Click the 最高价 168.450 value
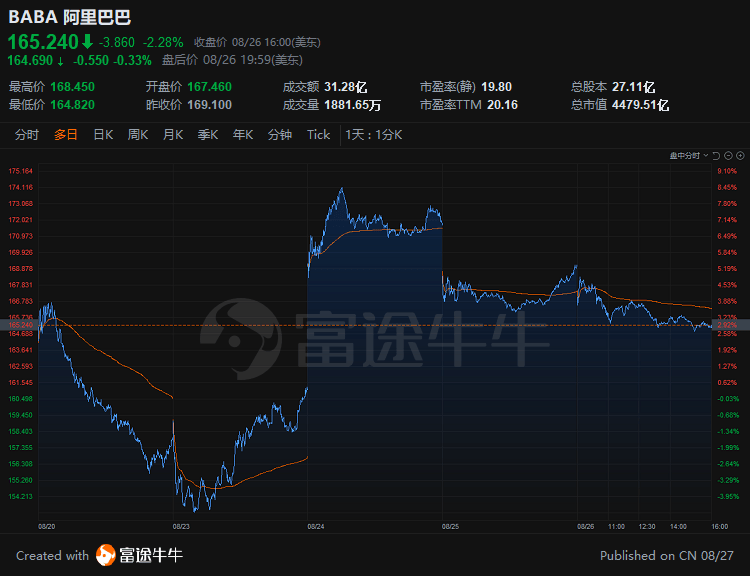The height and width of the screenshot is (576, 750). click(x=72, y=87)
